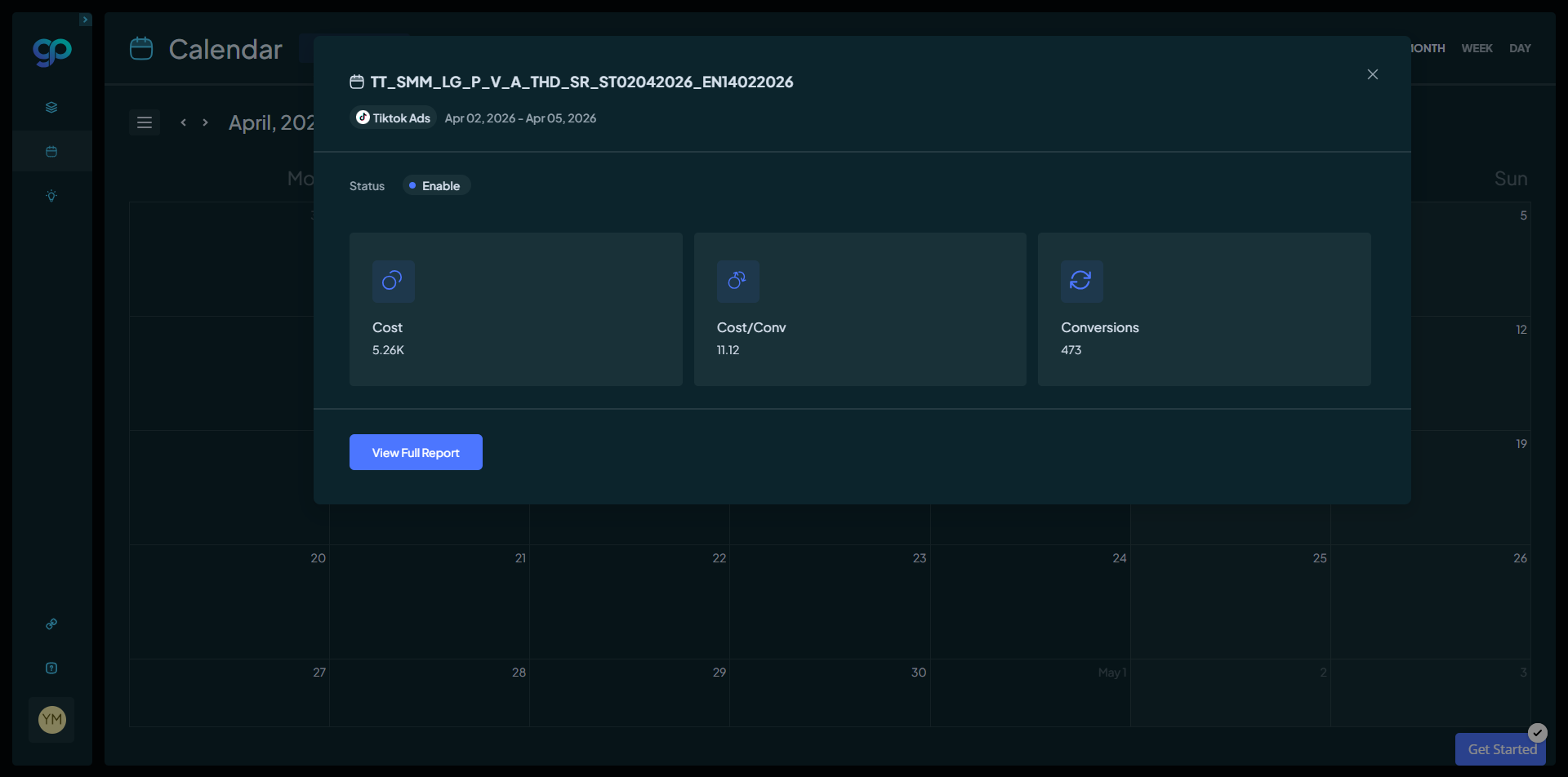1568x777 pixels.
Task: Click the Get Started button
Action: [x=1502, y=749]
